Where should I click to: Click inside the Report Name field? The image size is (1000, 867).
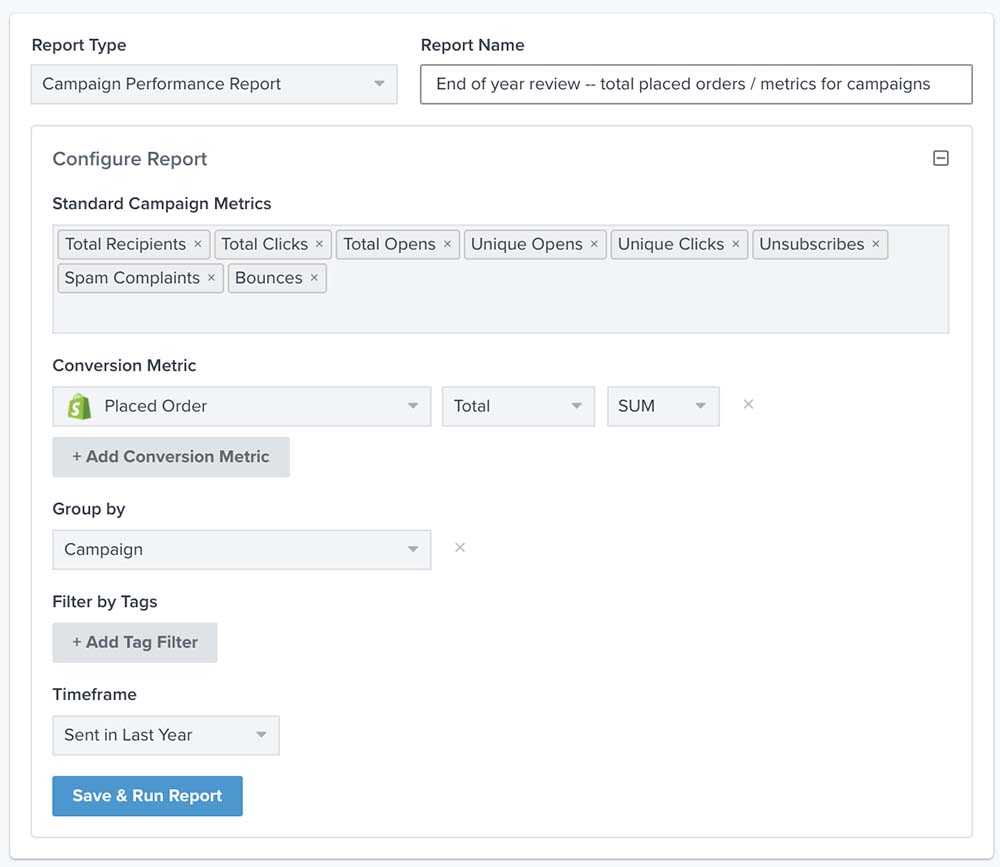coord(697,84)
